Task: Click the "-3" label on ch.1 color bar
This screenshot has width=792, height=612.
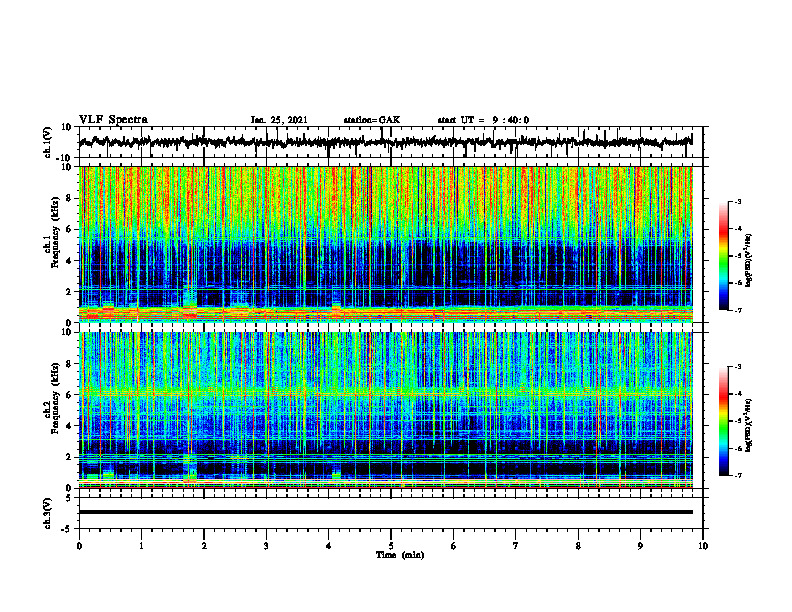Action: [x=736, y=201]
